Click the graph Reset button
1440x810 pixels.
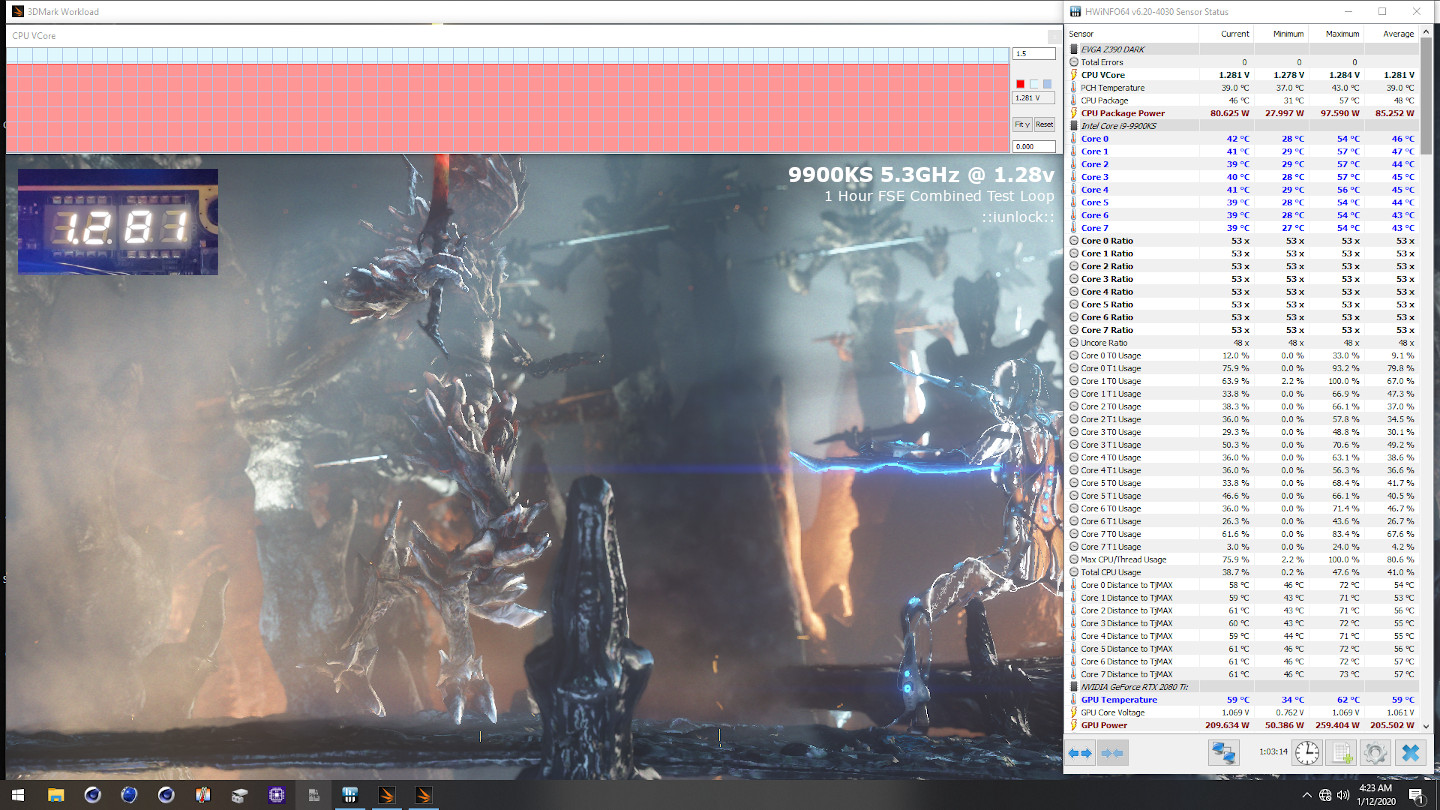(1044, 125)
